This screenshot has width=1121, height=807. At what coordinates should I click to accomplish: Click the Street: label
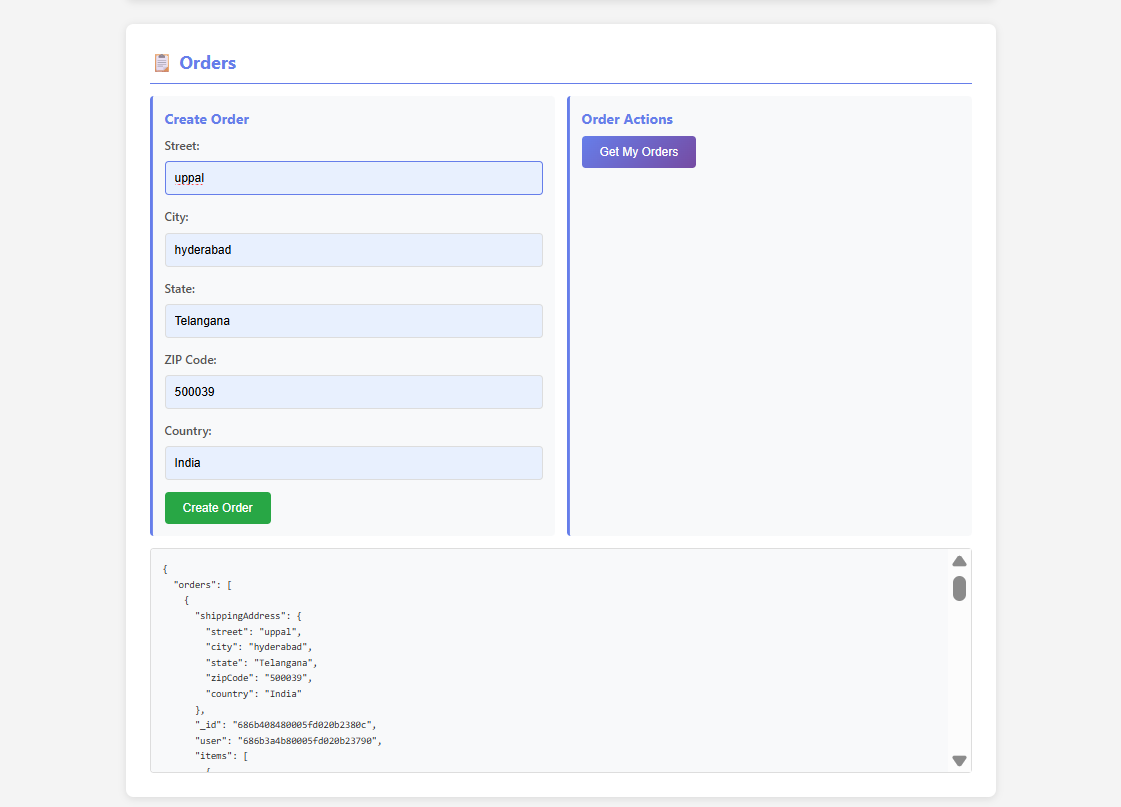coord(182,146)
